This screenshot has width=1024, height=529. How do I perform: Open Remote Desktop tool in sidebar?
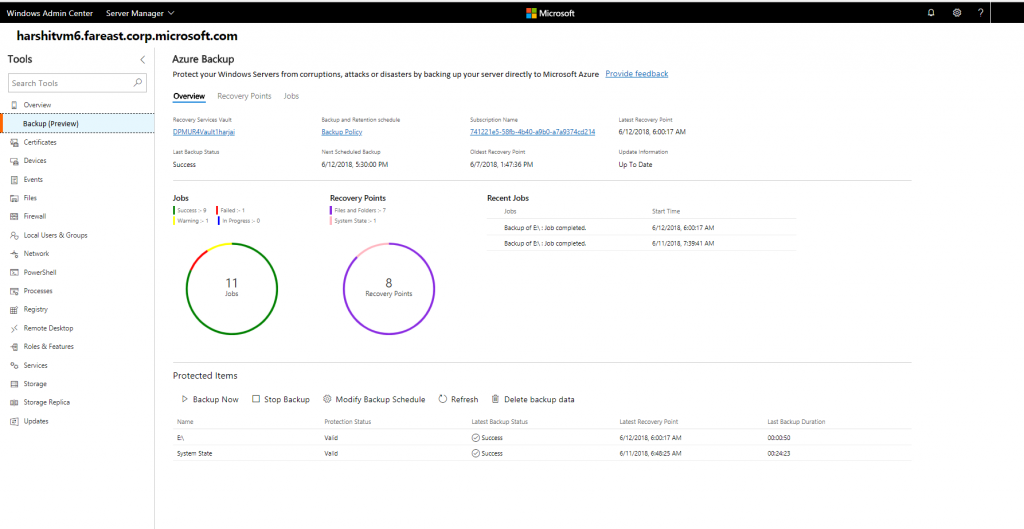pyautogui.click(x=48, y=328)
